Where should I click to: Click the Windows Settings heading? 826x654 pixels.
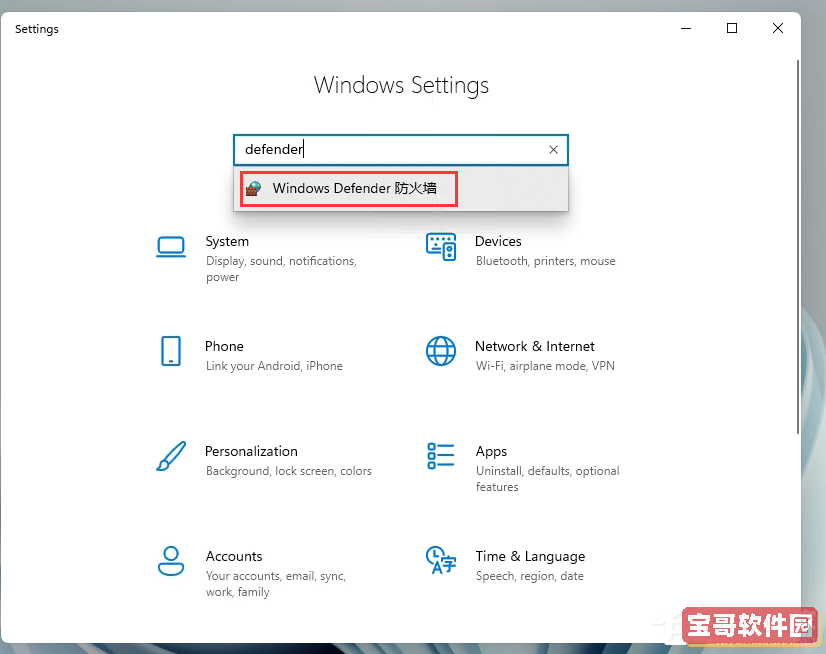coord(401,85)
